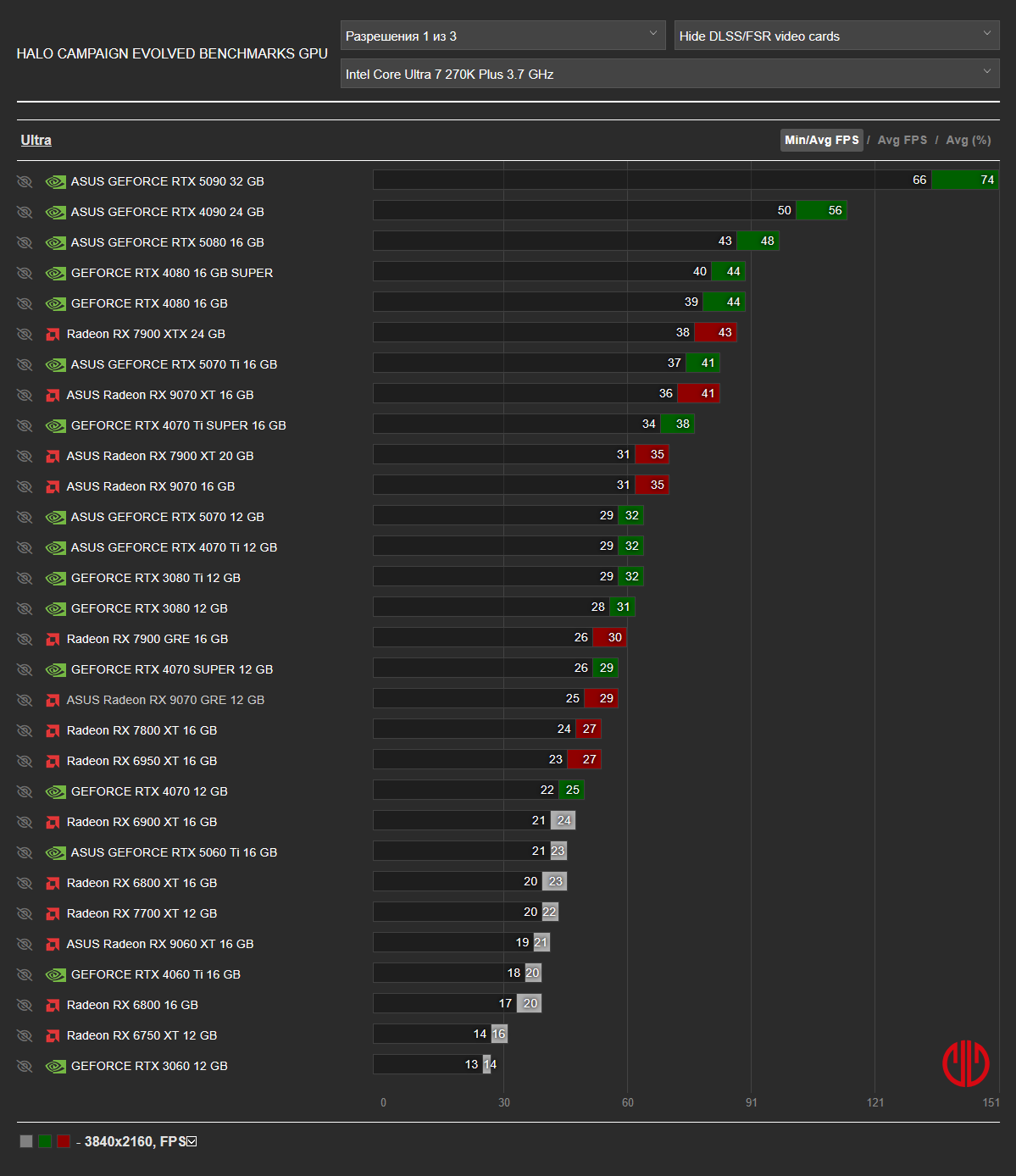
Task: Toggle visibility of ASUS Radeon RX 9060 XT
Action: [x=25, y=944]
